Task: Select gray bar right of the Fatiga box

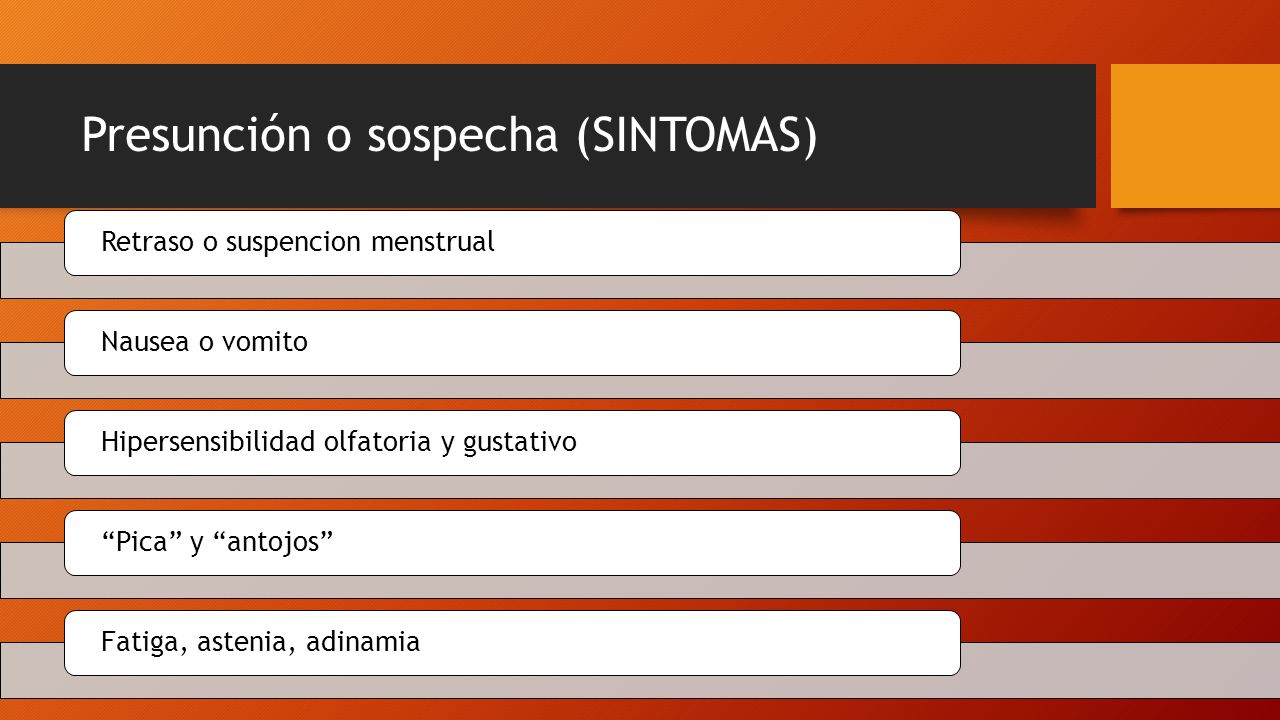Action: tap(1120, 670)
